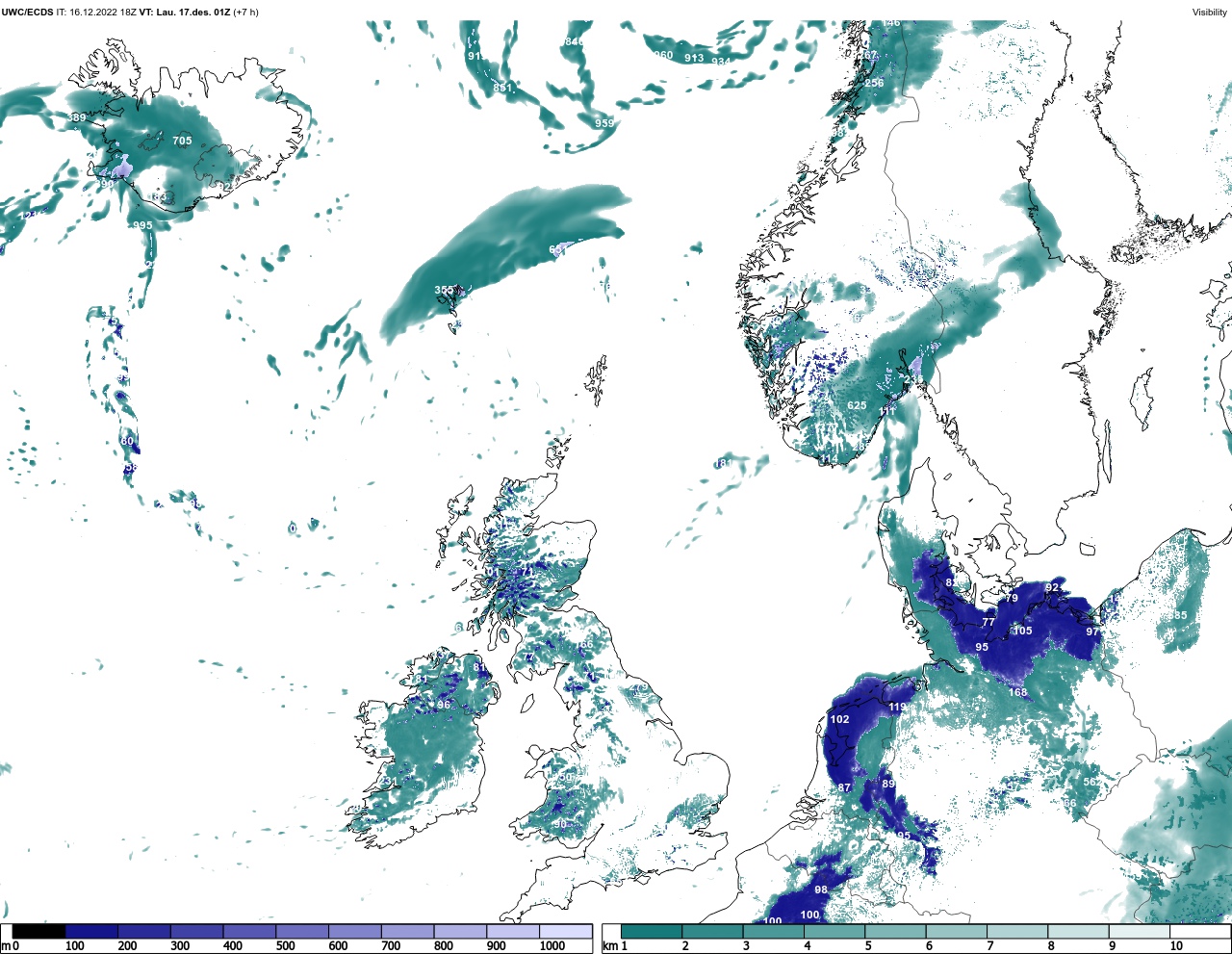Viewport: 1232px width, 954px height.
Task: Select the swatch between 9 and 10 km
Action: pyautogui.click(x=1141, y=931)
